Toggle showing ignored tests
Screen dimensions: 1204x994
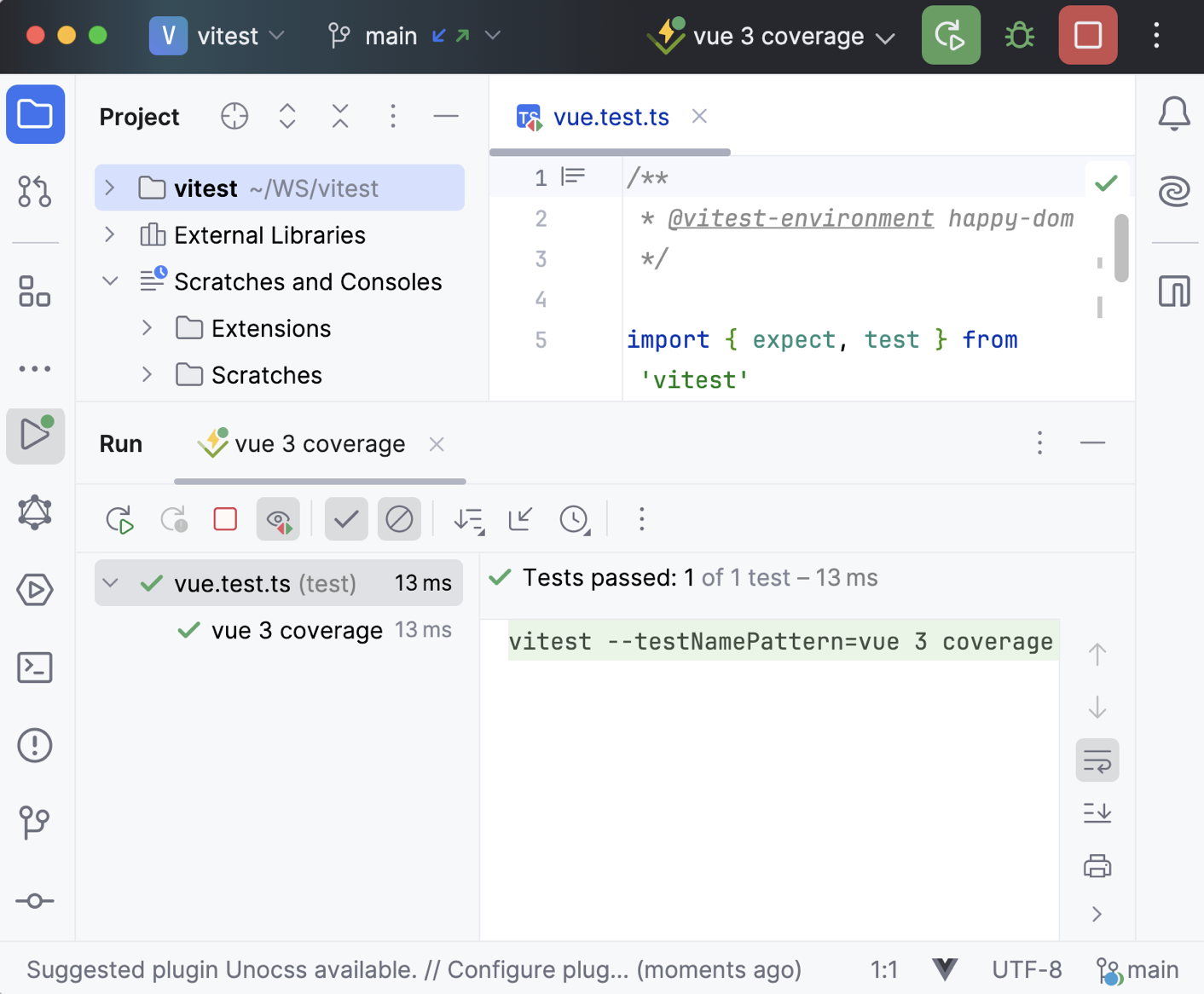[x=398, y=518]
